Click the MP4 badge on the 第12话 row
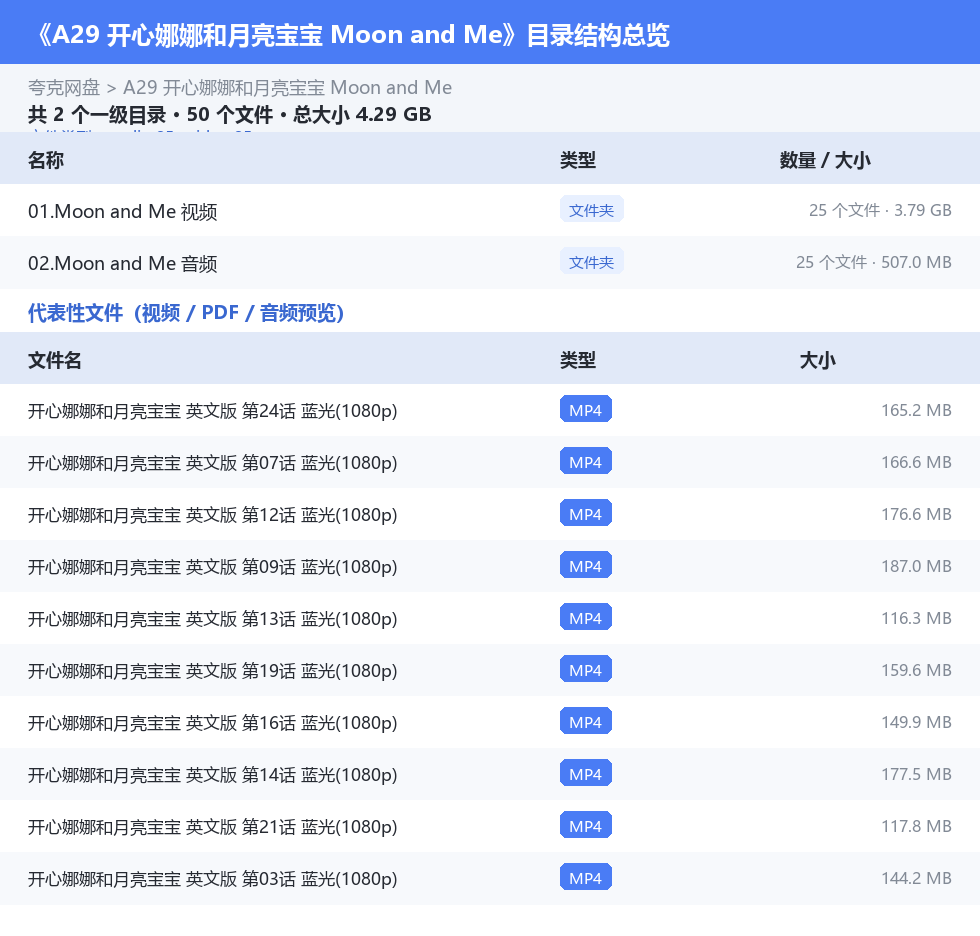 586,514
